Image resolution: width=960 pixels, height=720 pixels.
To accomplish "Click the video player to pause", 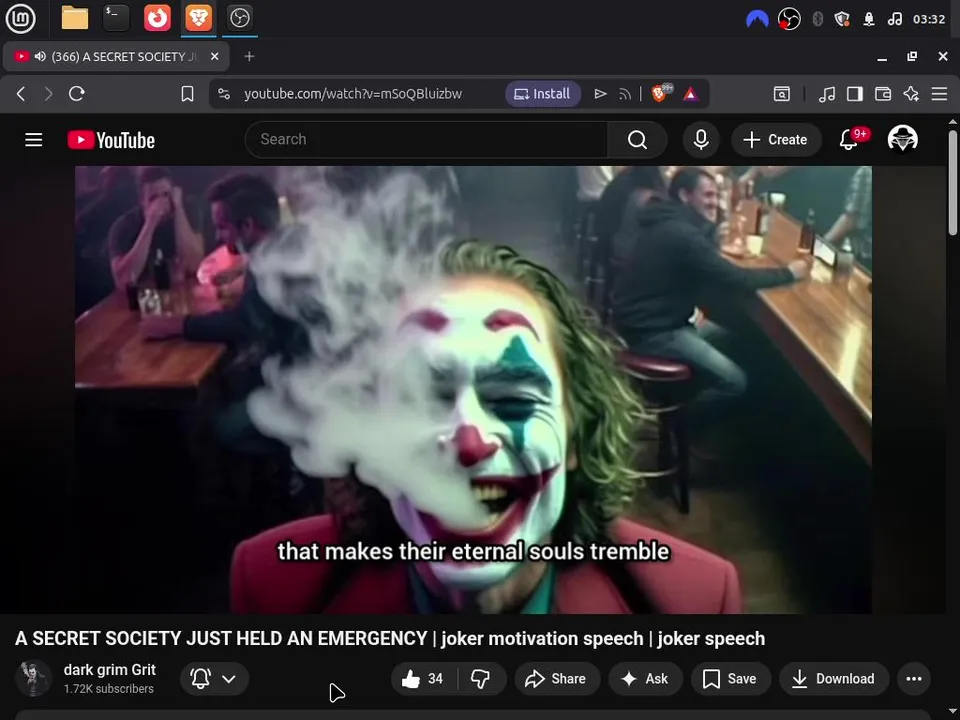I will 473,390.
